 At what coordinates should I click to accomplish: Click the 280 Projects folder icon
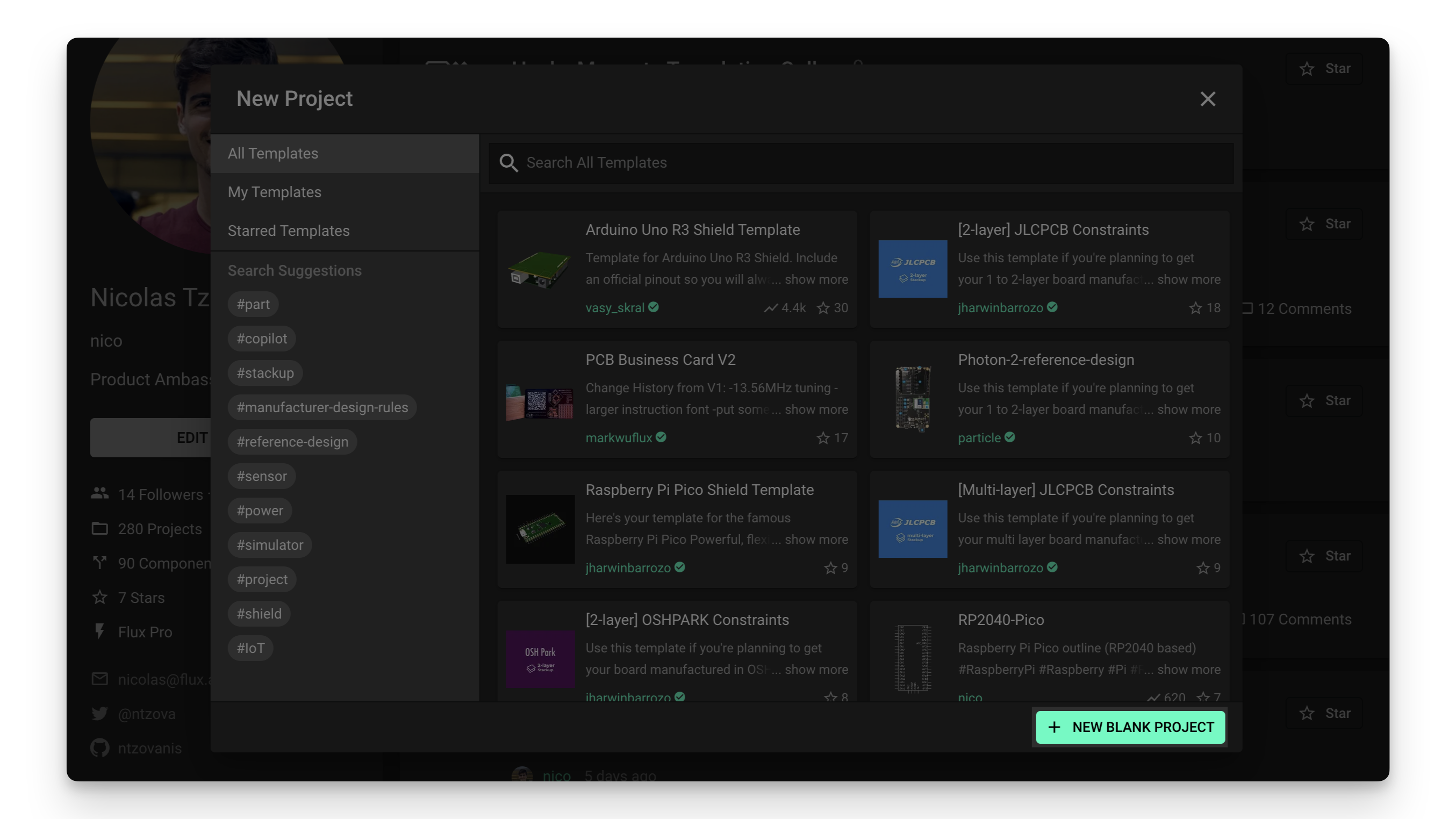point(99,528)
